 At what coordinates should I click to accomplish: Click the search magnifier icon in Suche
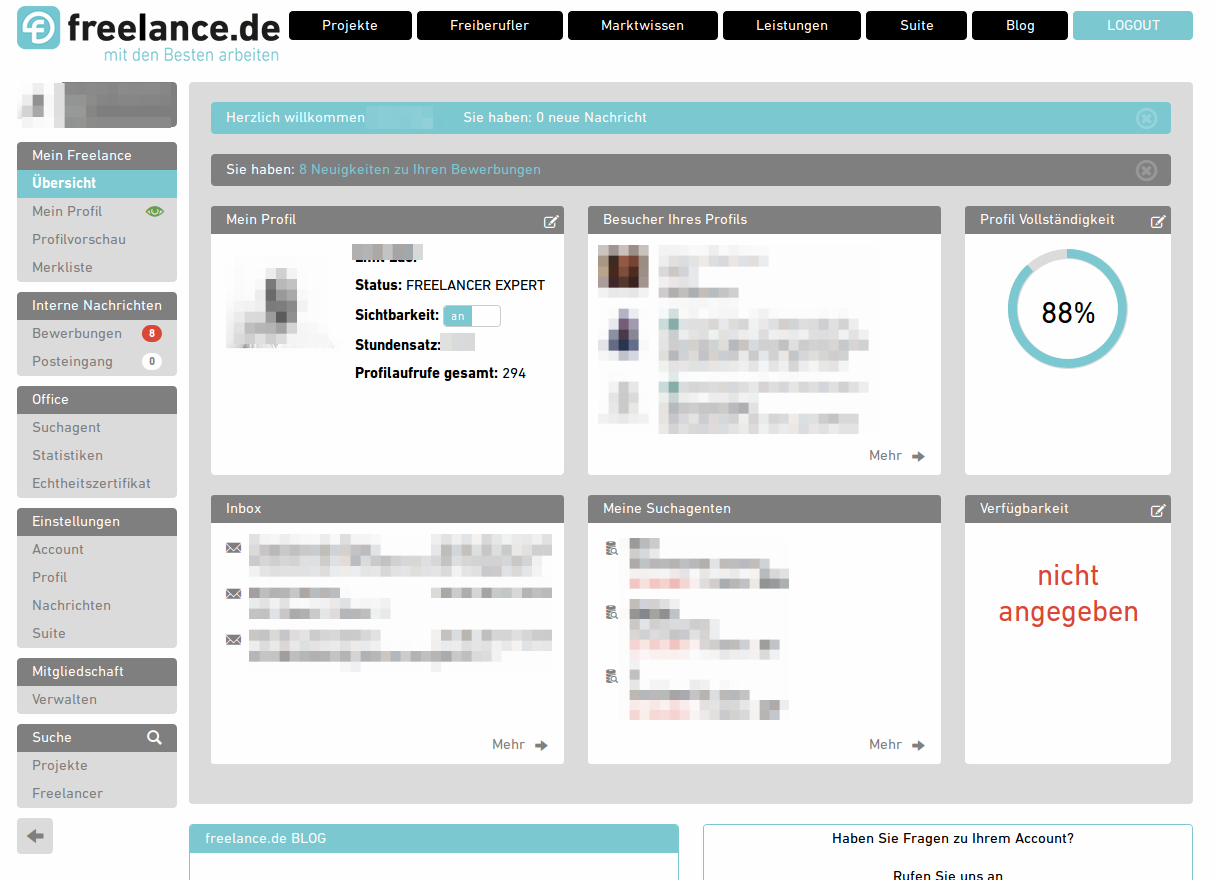[154, 737]
